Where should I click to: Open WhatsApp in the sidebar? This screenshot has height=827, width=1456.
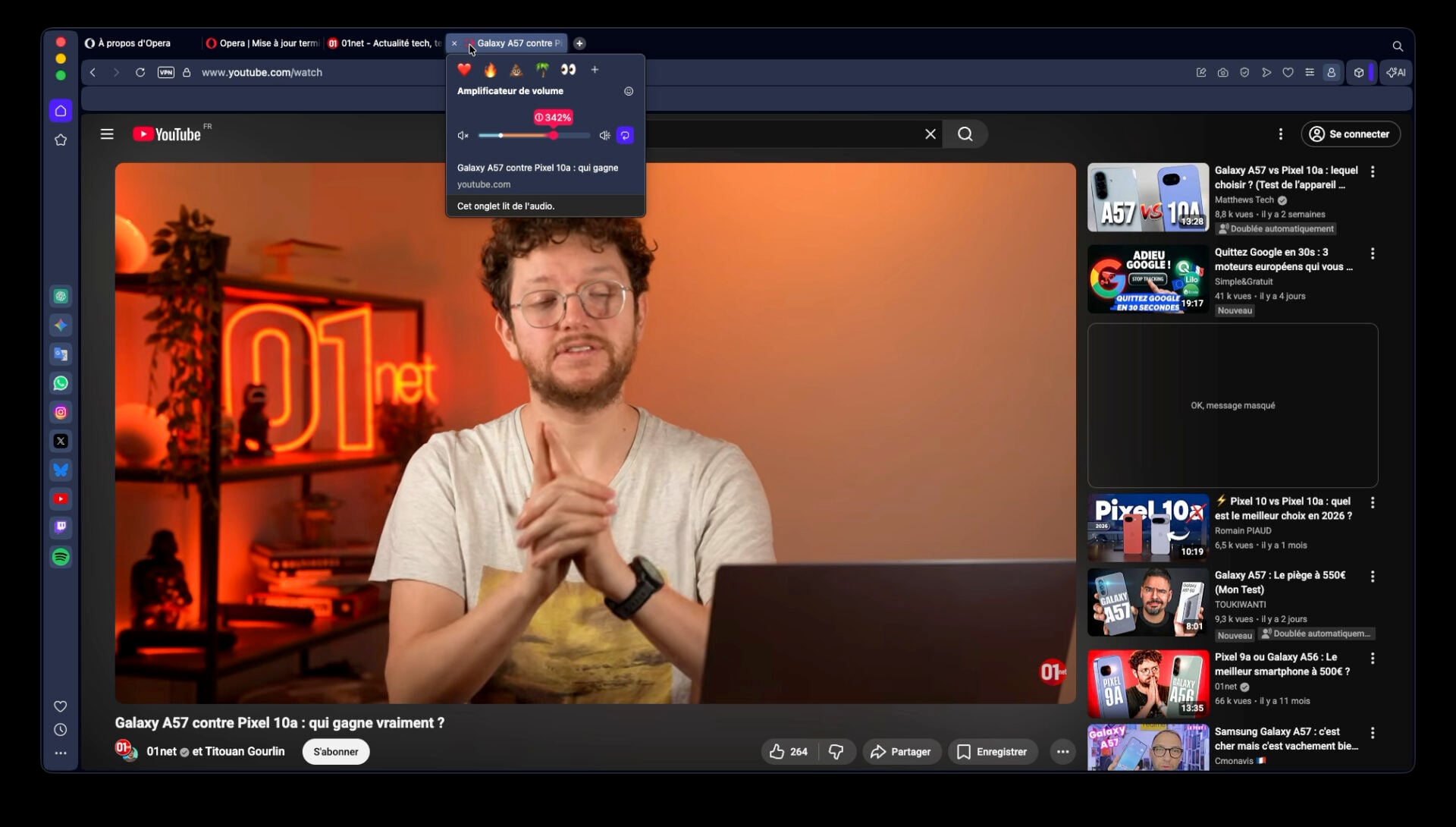tap(61, 383)
